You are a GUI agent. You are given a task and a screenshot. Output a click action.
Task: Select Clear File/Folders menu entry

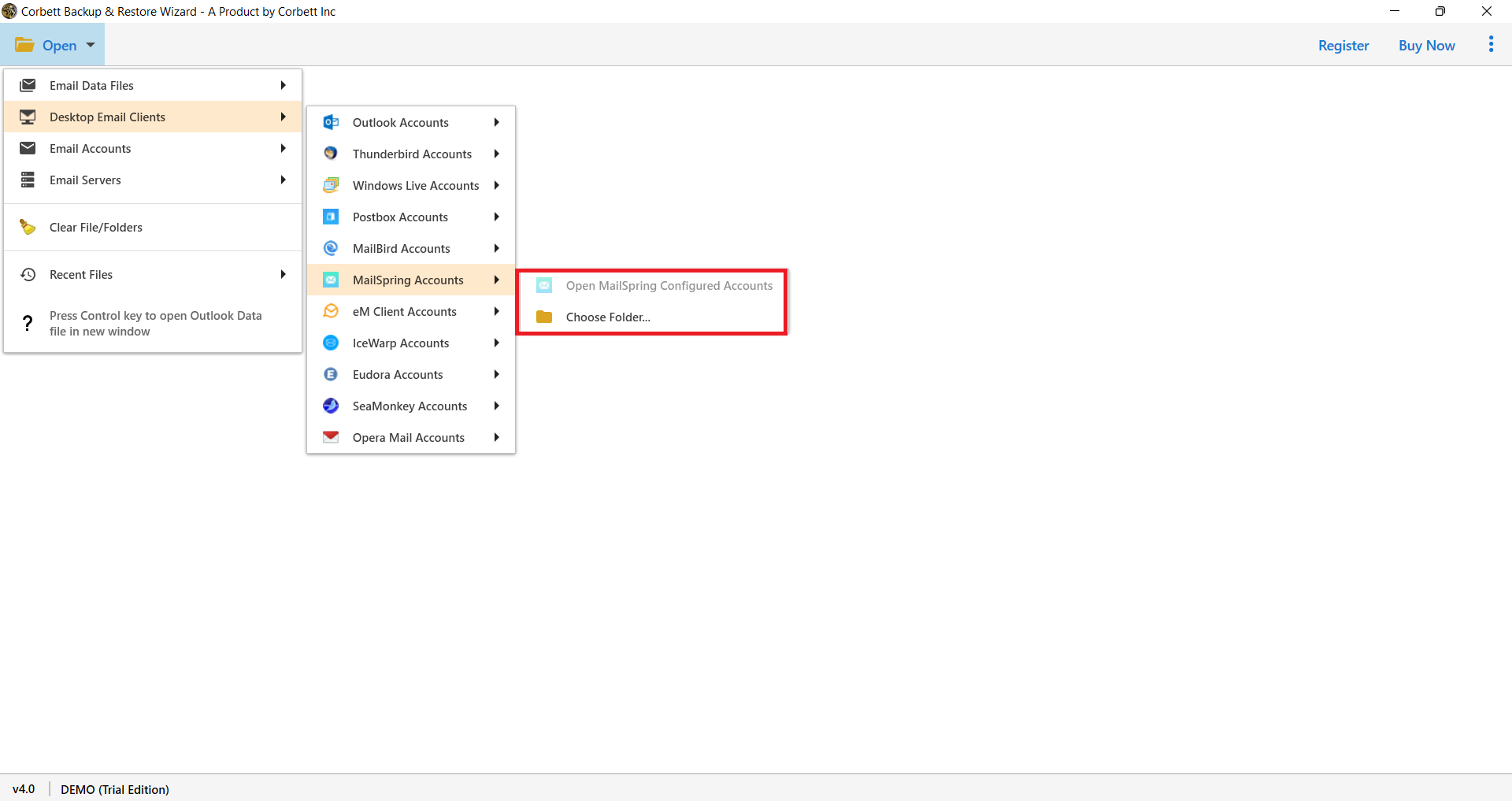click(153, 227)
